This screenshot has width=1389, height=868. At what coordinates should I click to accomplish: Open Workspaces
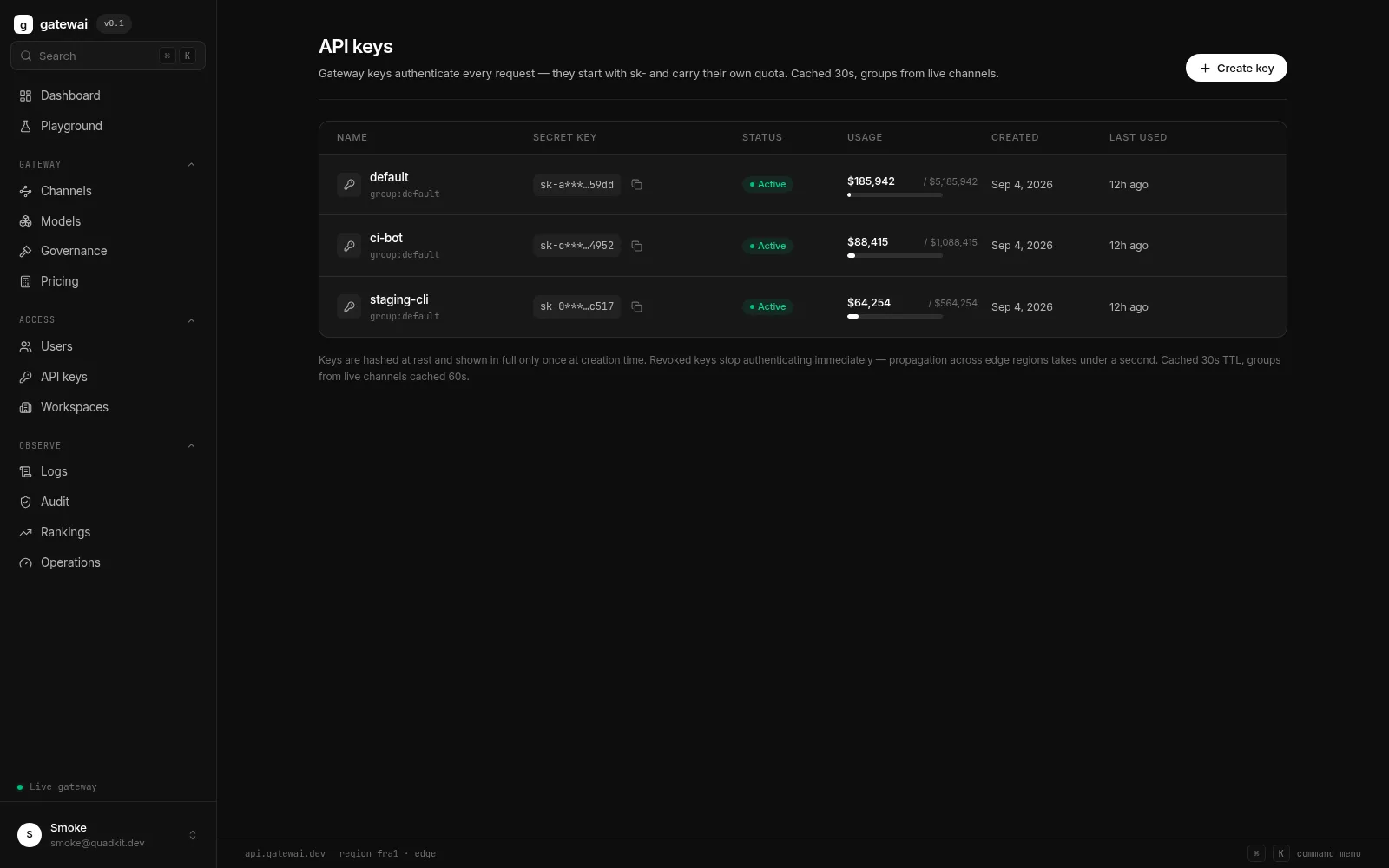coord(108,407)
